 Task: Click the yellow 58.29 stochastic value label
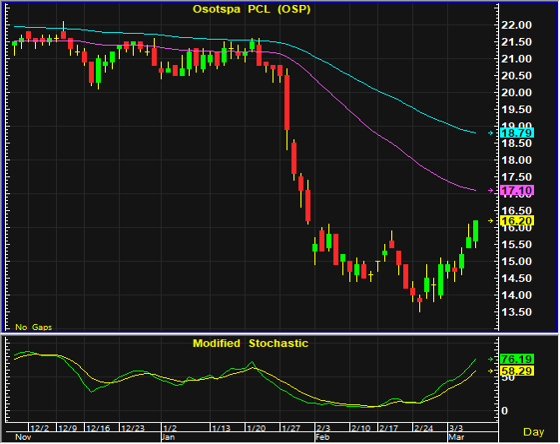coord(517,371)
